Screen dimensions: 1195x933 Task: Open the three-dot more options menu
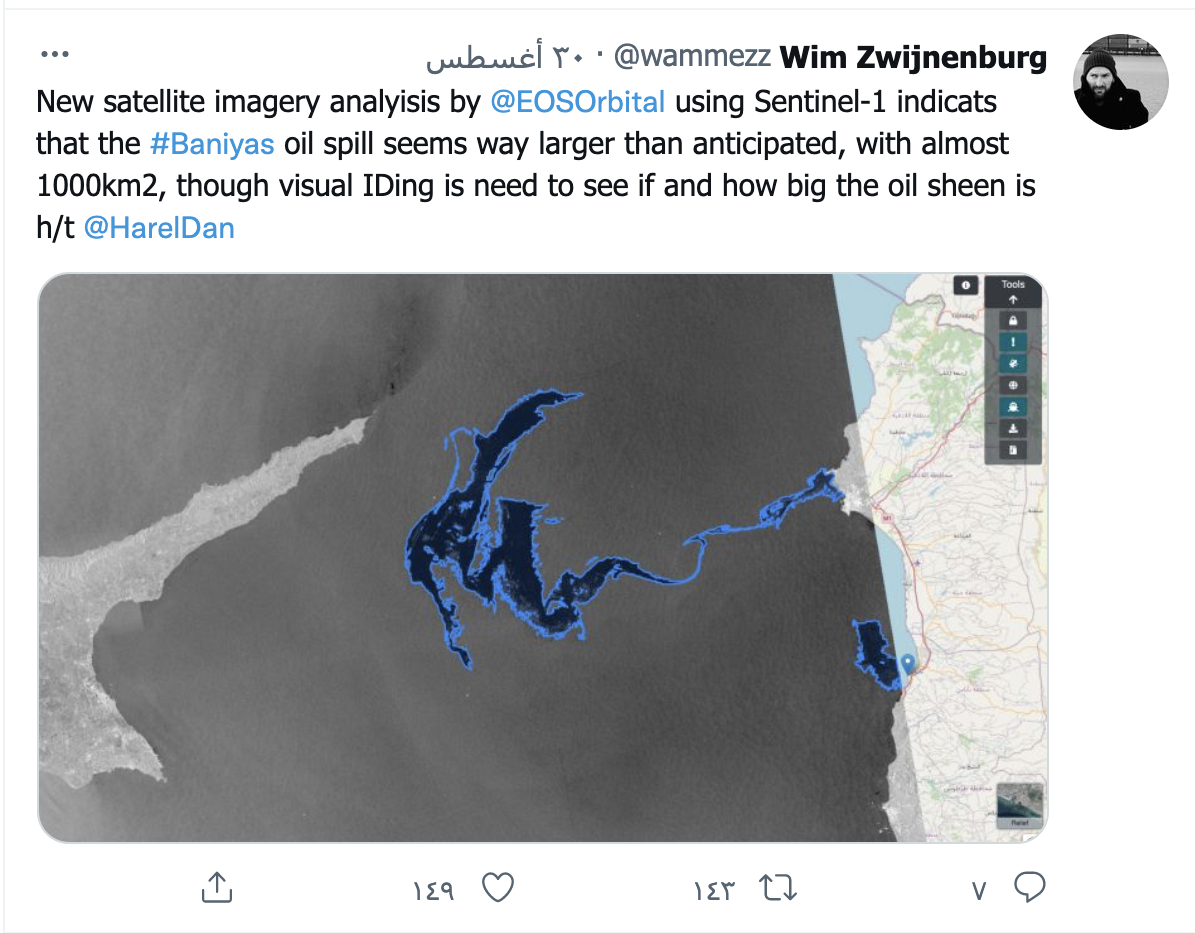pyautogui.click(x=55, y=54)
